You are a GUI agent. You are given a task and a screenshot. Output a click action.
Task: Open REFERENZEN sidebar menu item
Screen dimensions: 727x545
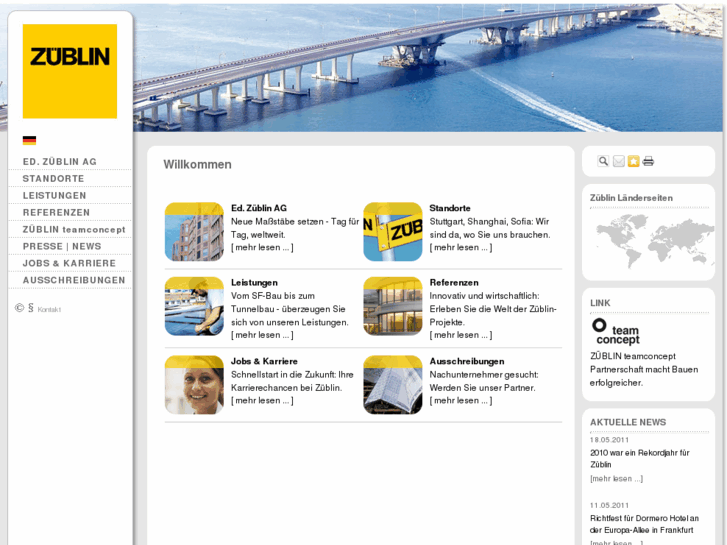pos(57,212)
